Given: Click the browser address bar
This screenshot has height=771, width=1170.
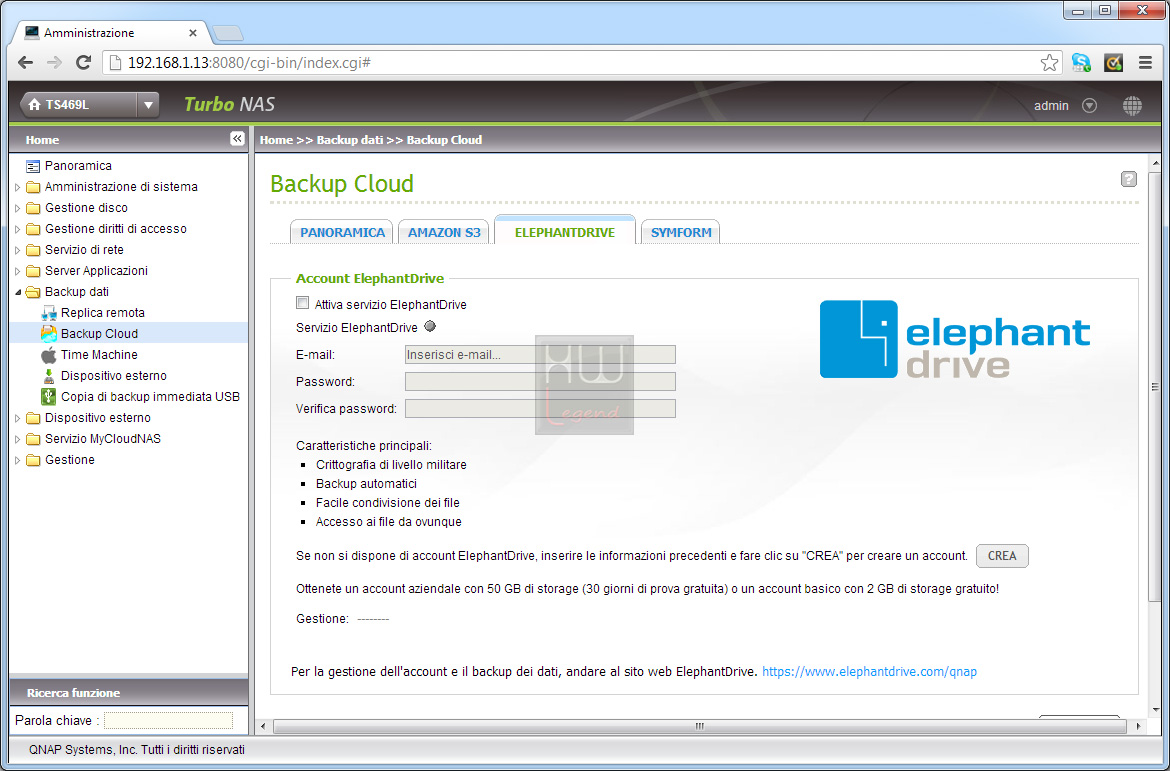Looking at the screenshot, I should pos(584,63).
